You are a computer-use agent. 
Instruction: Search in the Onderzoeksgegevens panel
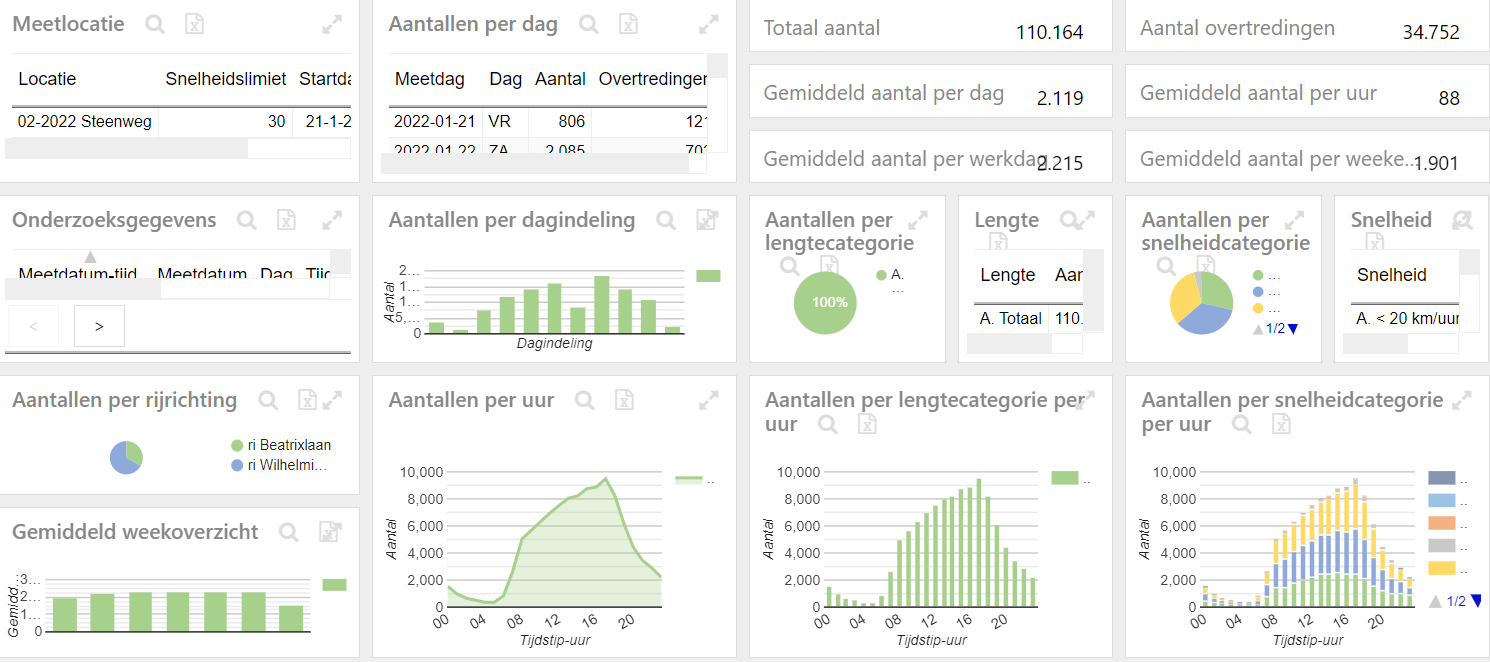(x=247, y=220)
